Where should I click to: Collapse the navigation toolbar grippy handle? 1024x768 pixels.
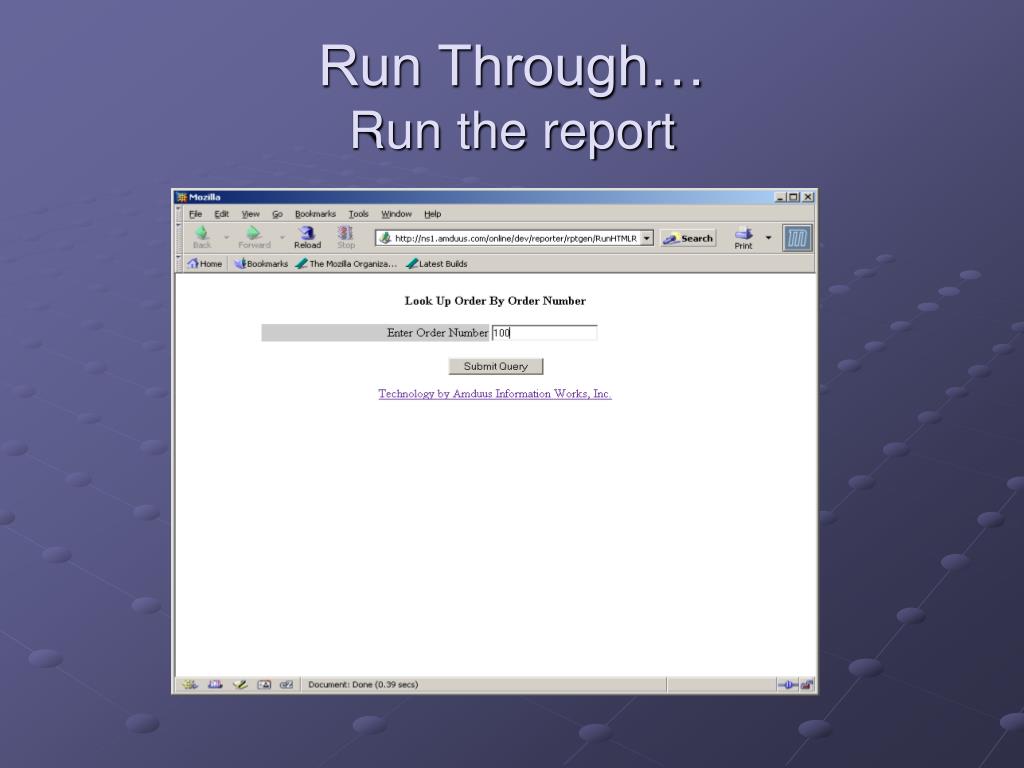point(179,238)
